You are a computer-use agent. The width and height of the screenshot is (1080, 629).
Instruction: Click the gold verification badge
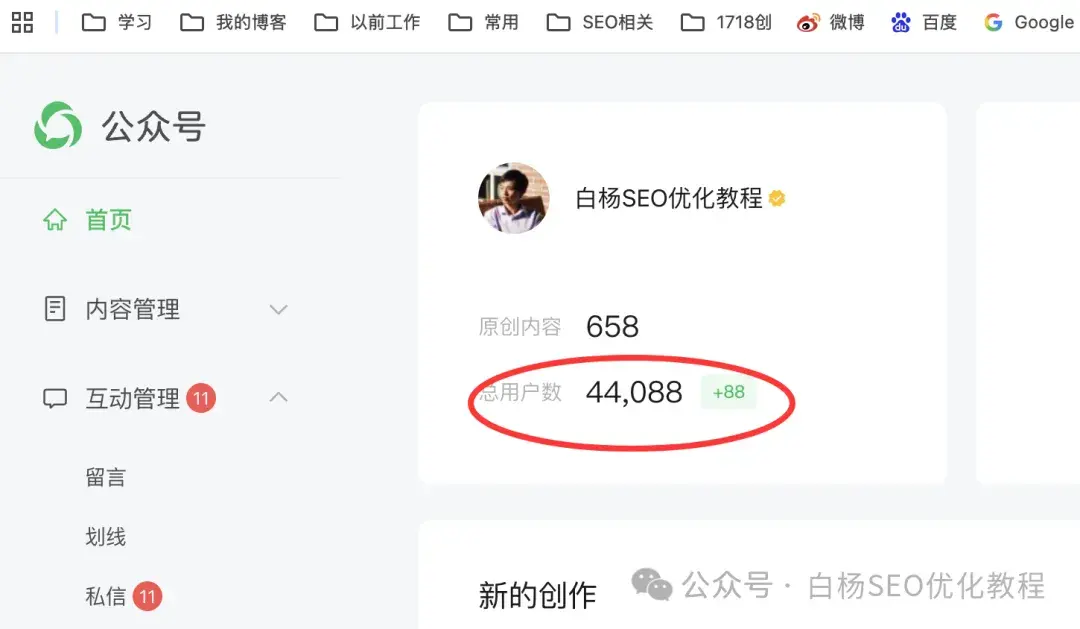tap(777, 198)
